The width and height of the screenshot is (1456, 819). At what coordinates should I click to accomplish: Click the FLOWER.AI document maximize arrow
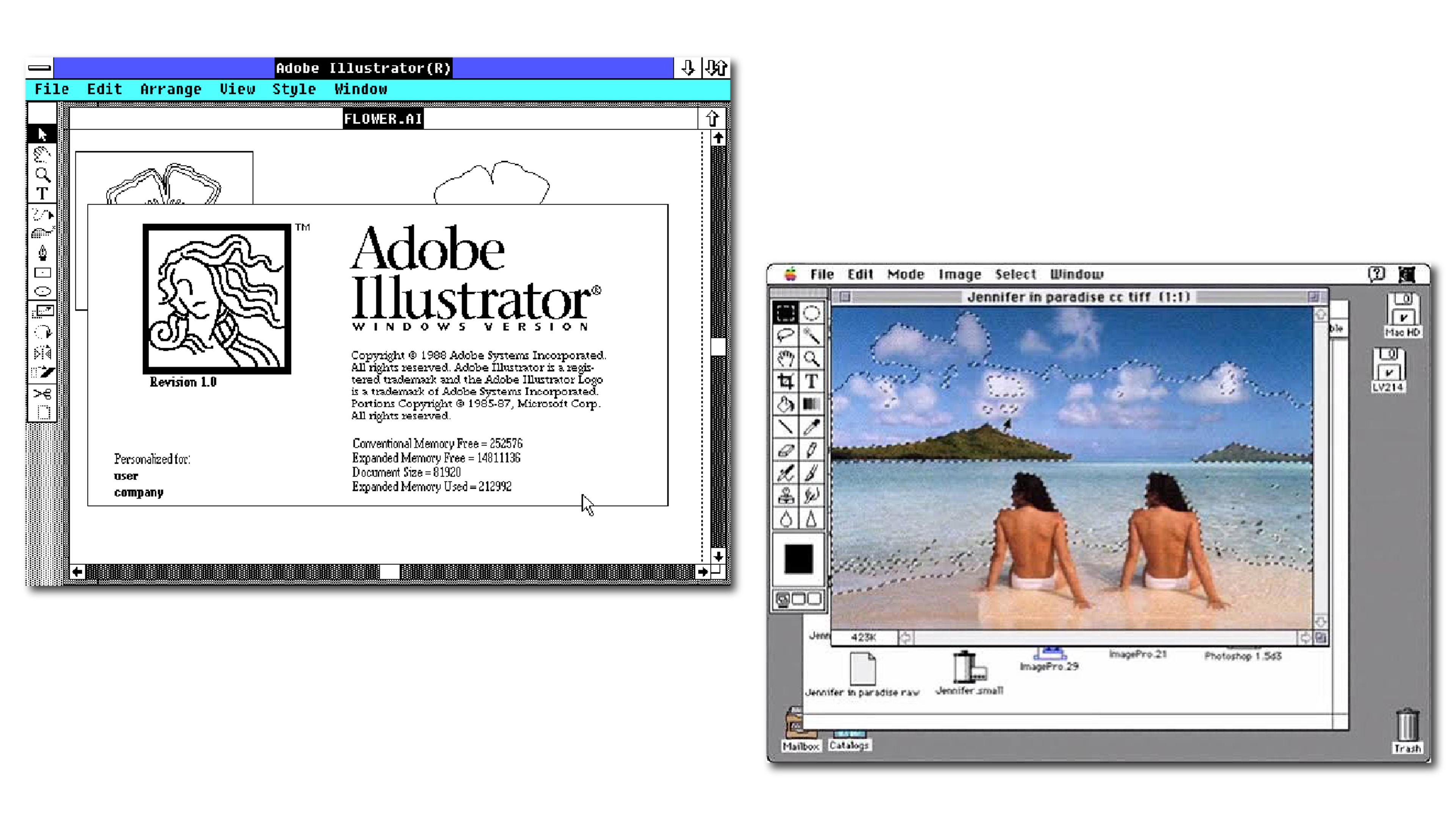(x=712, y=119)
